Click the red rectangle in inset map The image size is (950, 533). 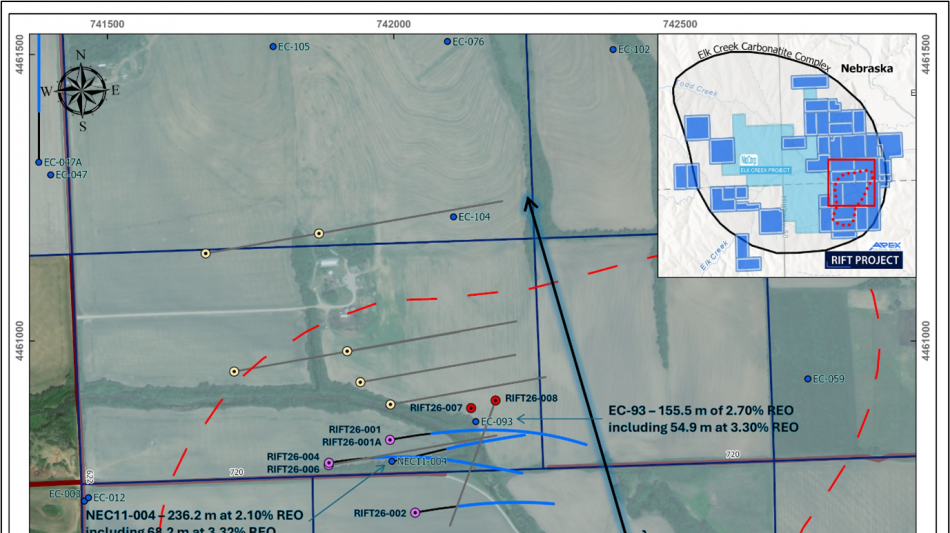[852, 183]
